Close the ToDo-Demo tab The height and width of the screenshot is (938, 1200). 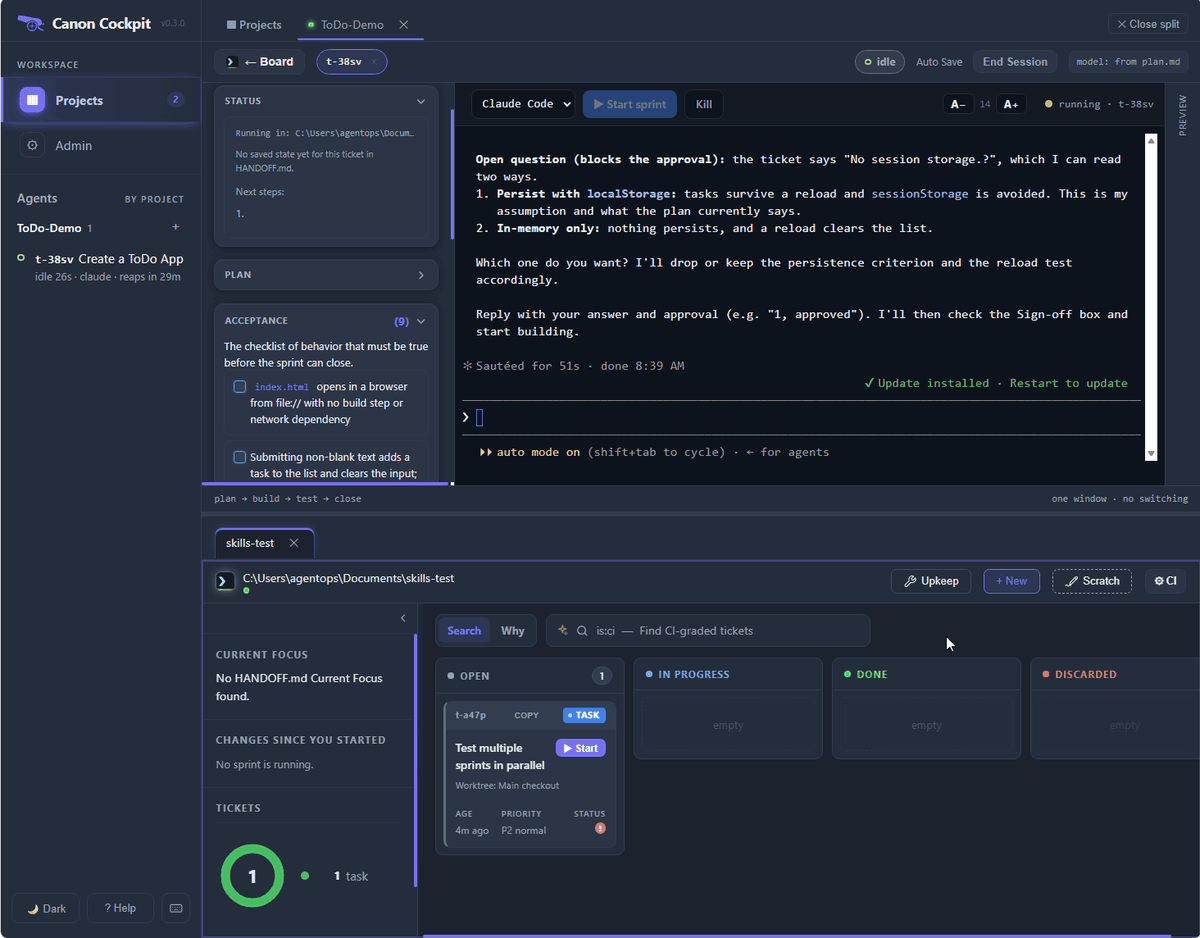click(x=404, y=24)
